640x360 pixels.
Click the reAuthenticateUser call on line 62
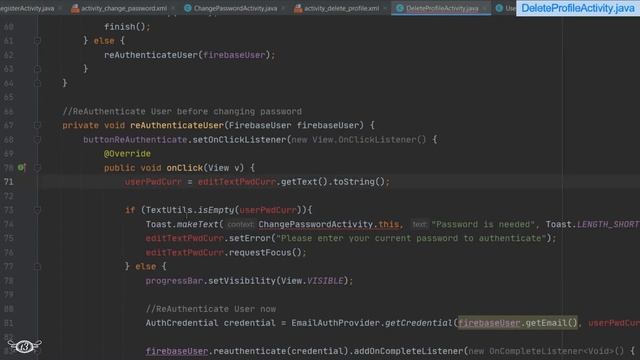151,55
